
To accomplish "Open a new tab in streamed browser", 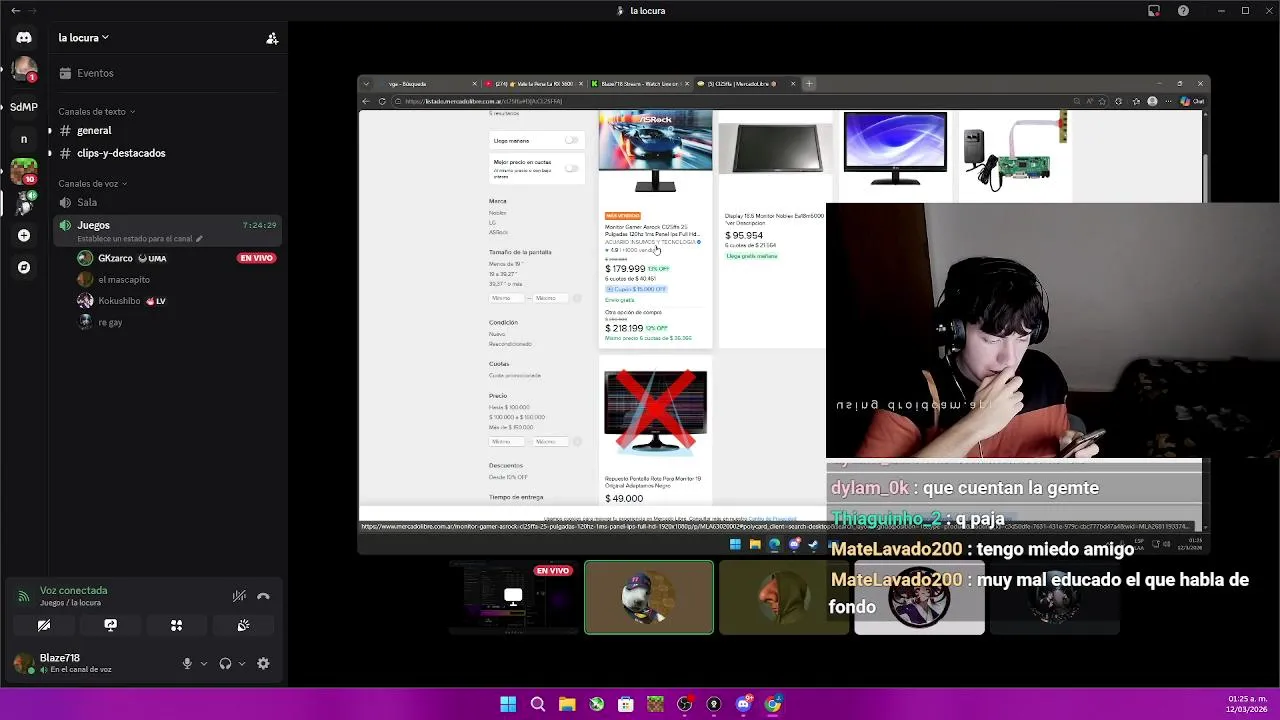I will coord(810,84).
